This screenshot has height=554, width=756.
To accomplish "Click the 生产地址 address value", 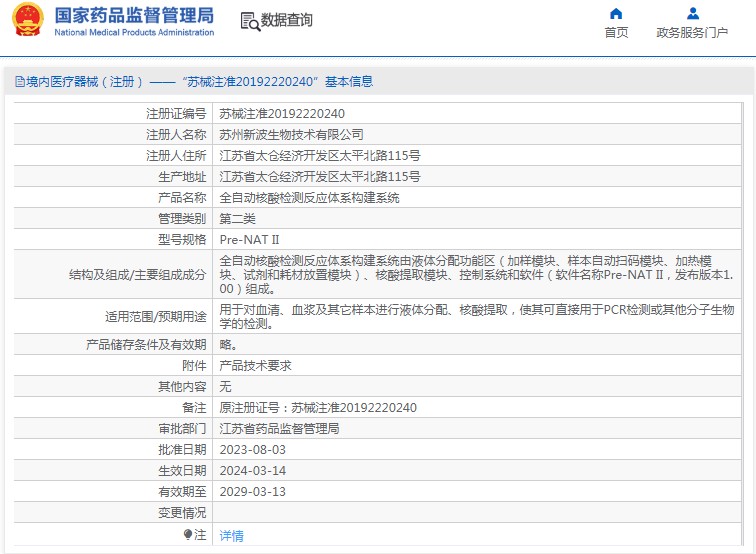I will pyautogui.click(x=320, y=176).
